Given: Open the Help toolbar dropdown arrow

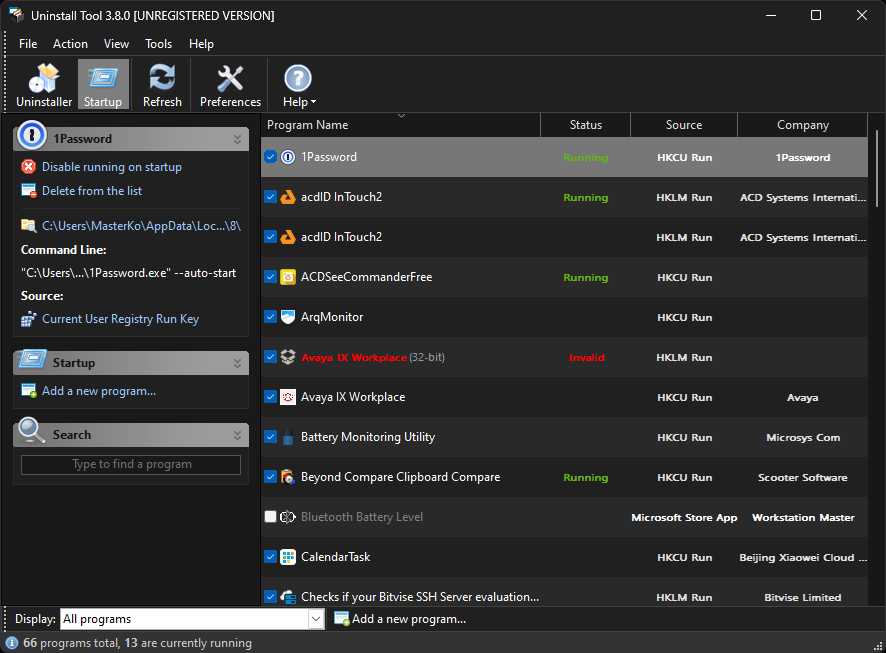Looking at the screenshot, I should [314, 102].
